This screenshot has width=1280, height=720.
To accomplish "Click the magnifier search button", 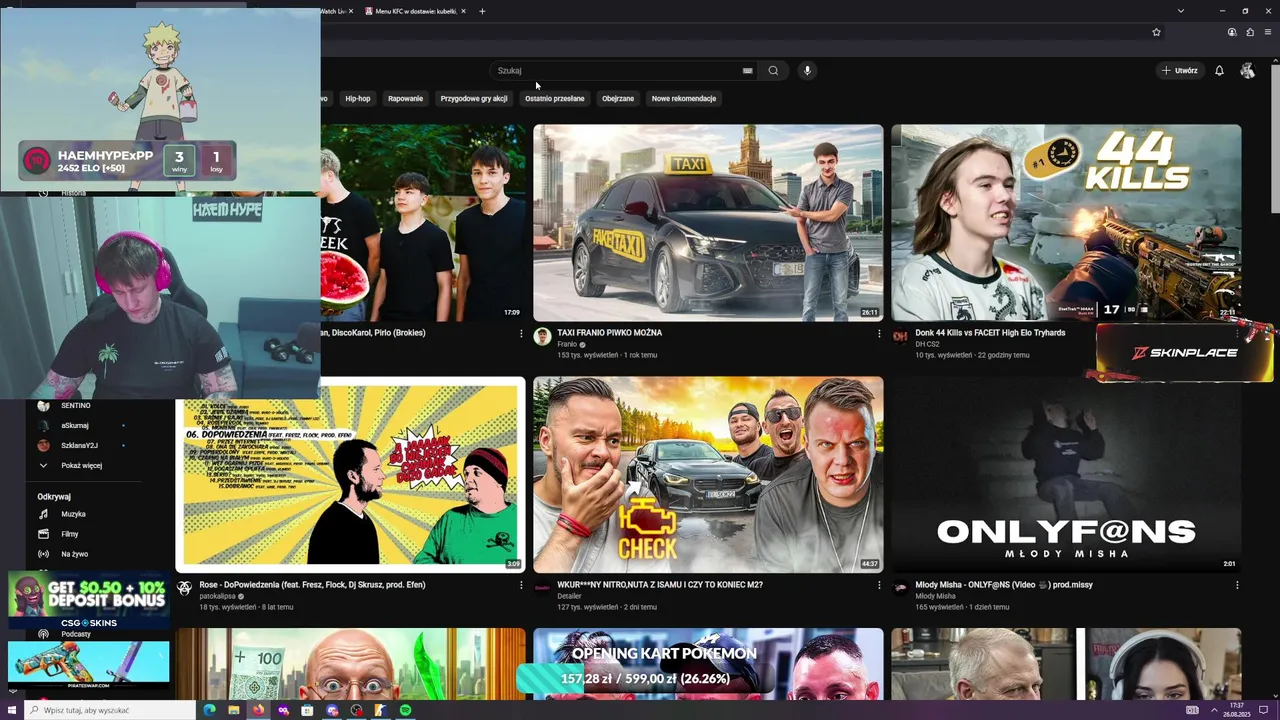I will [773, 70].
